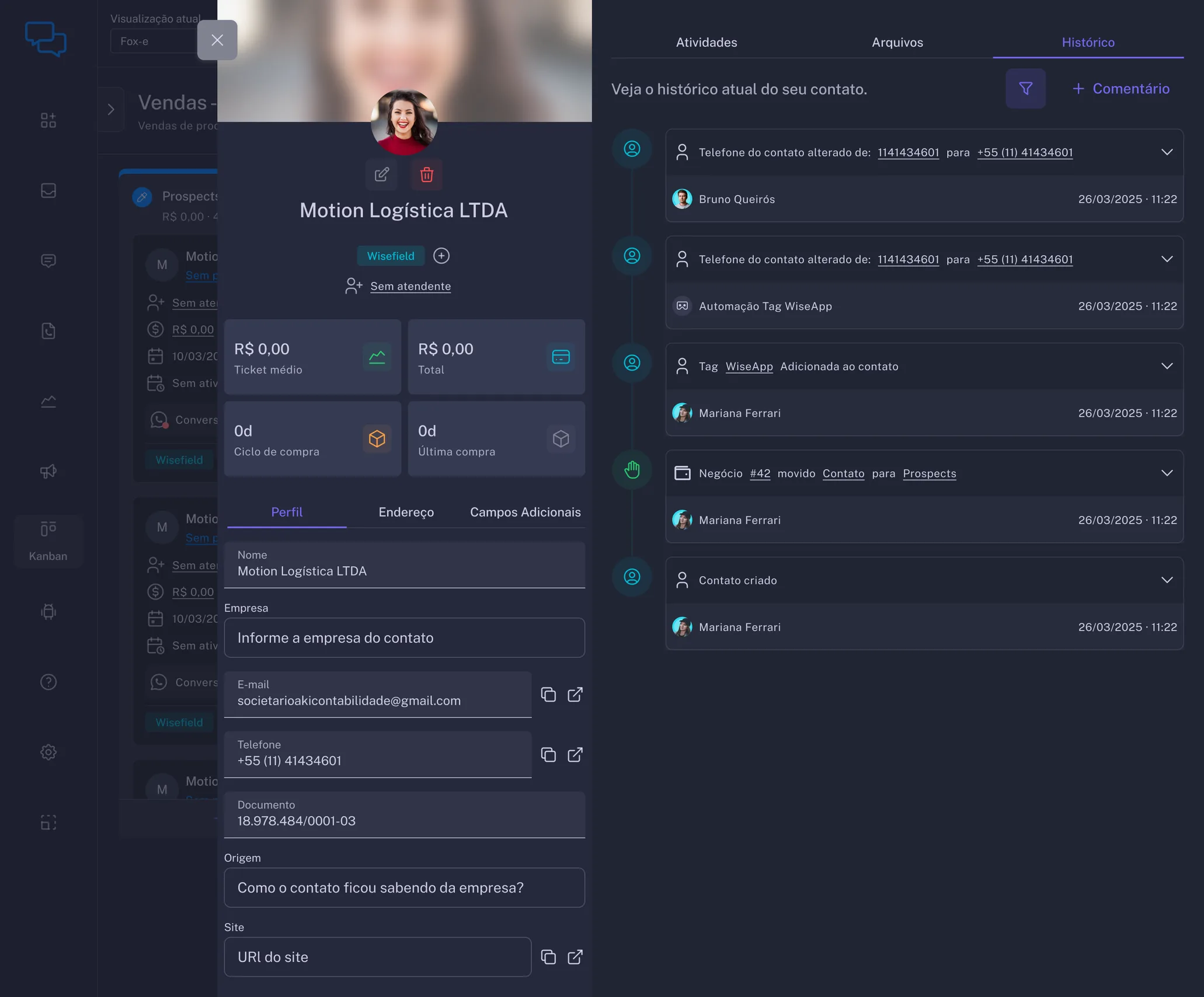Image resolution: width=1204 pixels, height=997 pixels.
Task: Open the analytics chart sidebar icon
Action: click(48, 402)
